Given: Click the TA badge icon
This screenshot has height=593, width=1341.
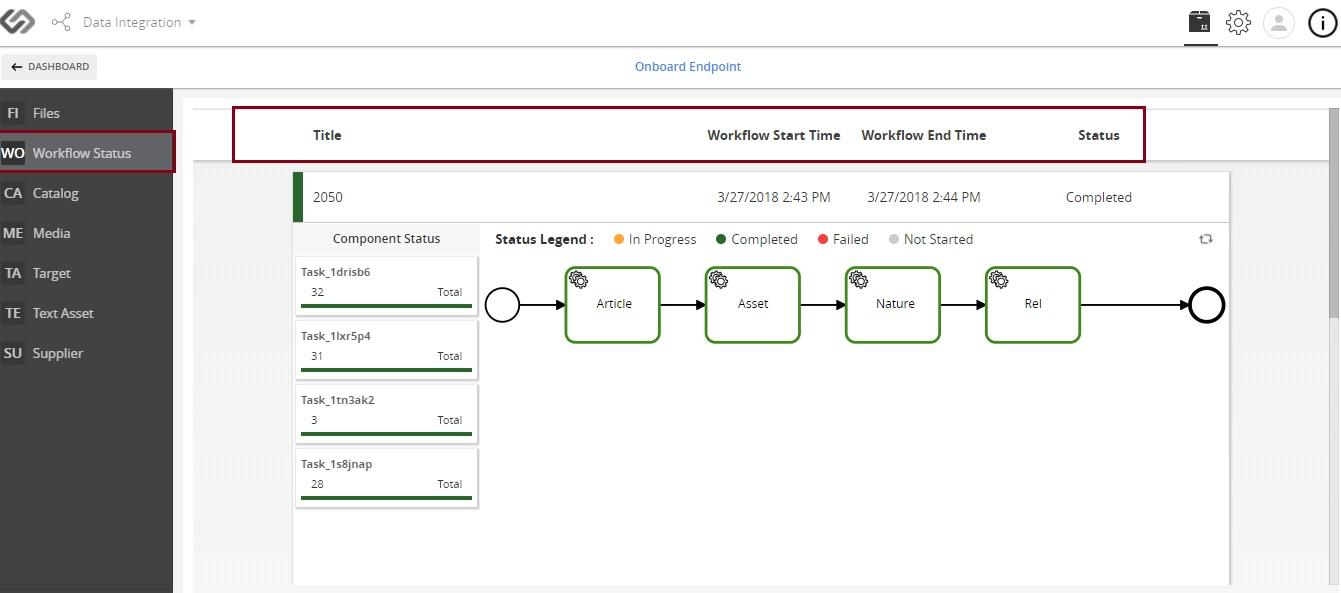Looking at the screenshot, I should (x=13, y=273).
